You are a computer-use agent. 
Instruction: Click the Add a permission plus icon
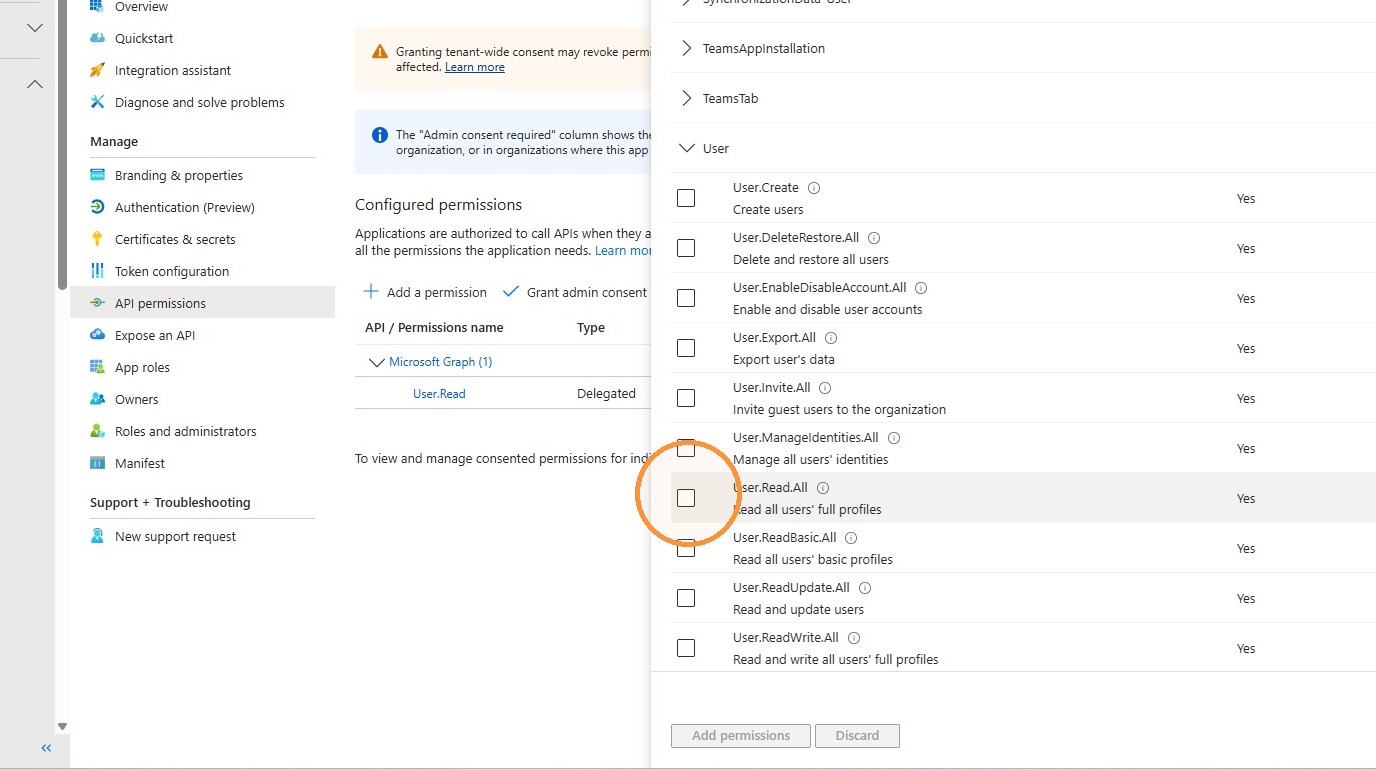click(x=371, y=292)
